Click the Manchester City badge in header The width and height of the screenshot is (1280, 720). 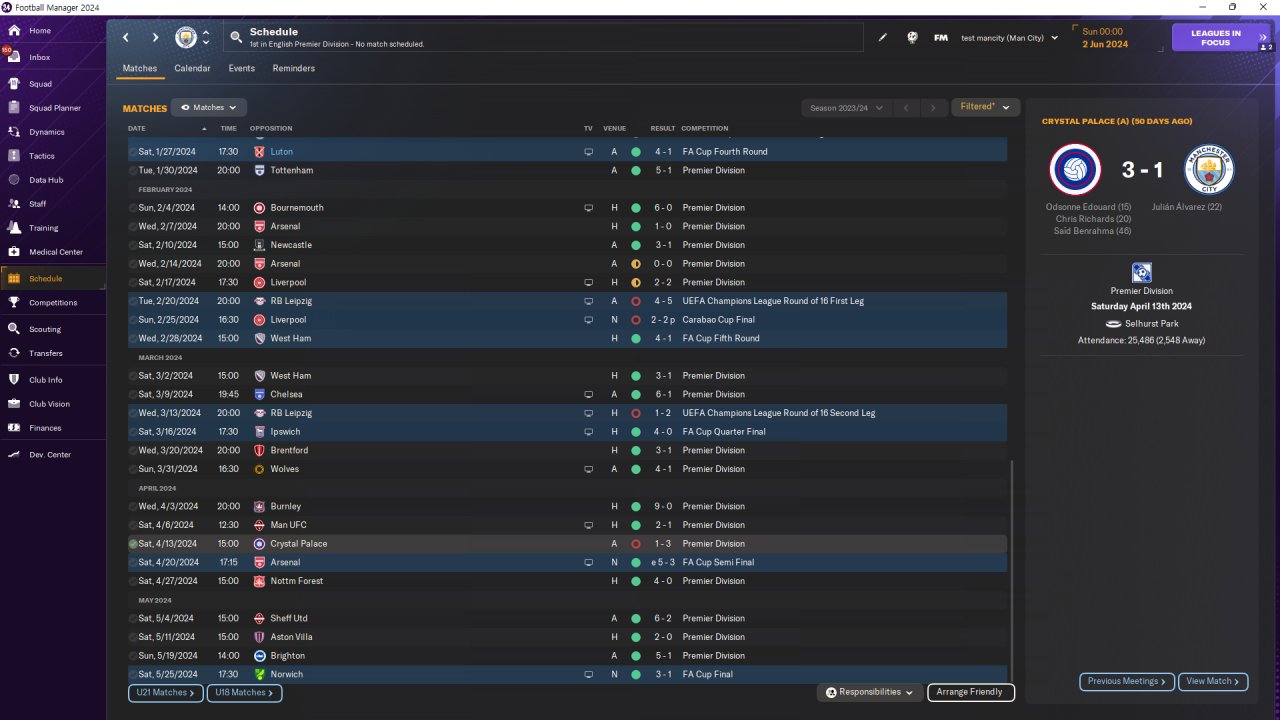186,38
